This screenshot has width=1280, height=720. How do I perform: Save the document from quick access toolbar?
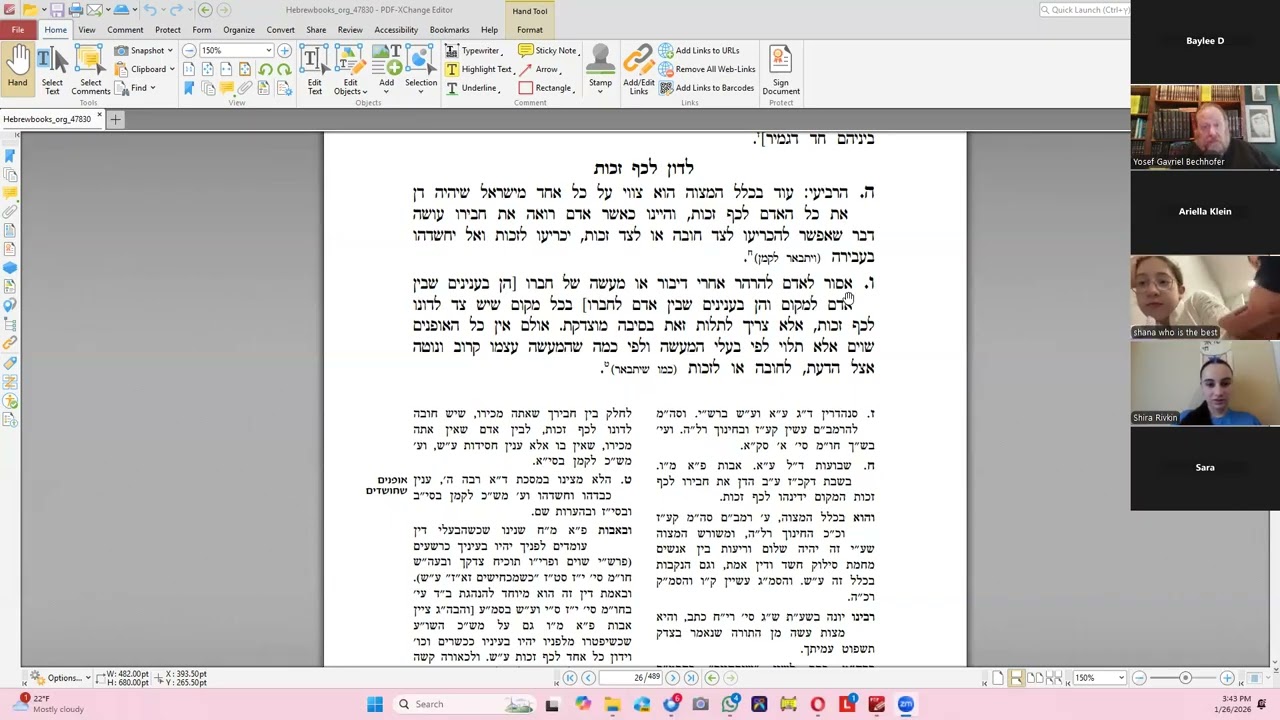tap(57, 10)
